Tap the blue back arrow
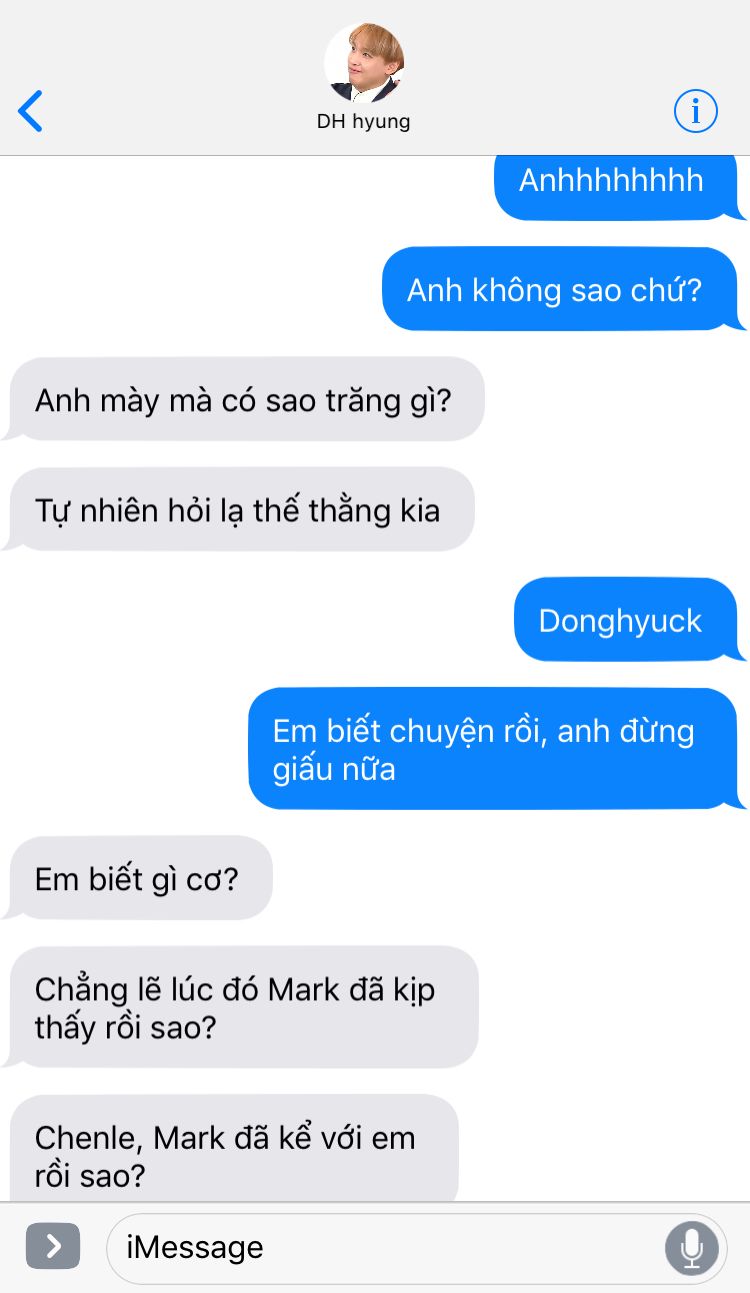Screen dimensions: 750x1293 pyautogui.click(x=31, y=111)
